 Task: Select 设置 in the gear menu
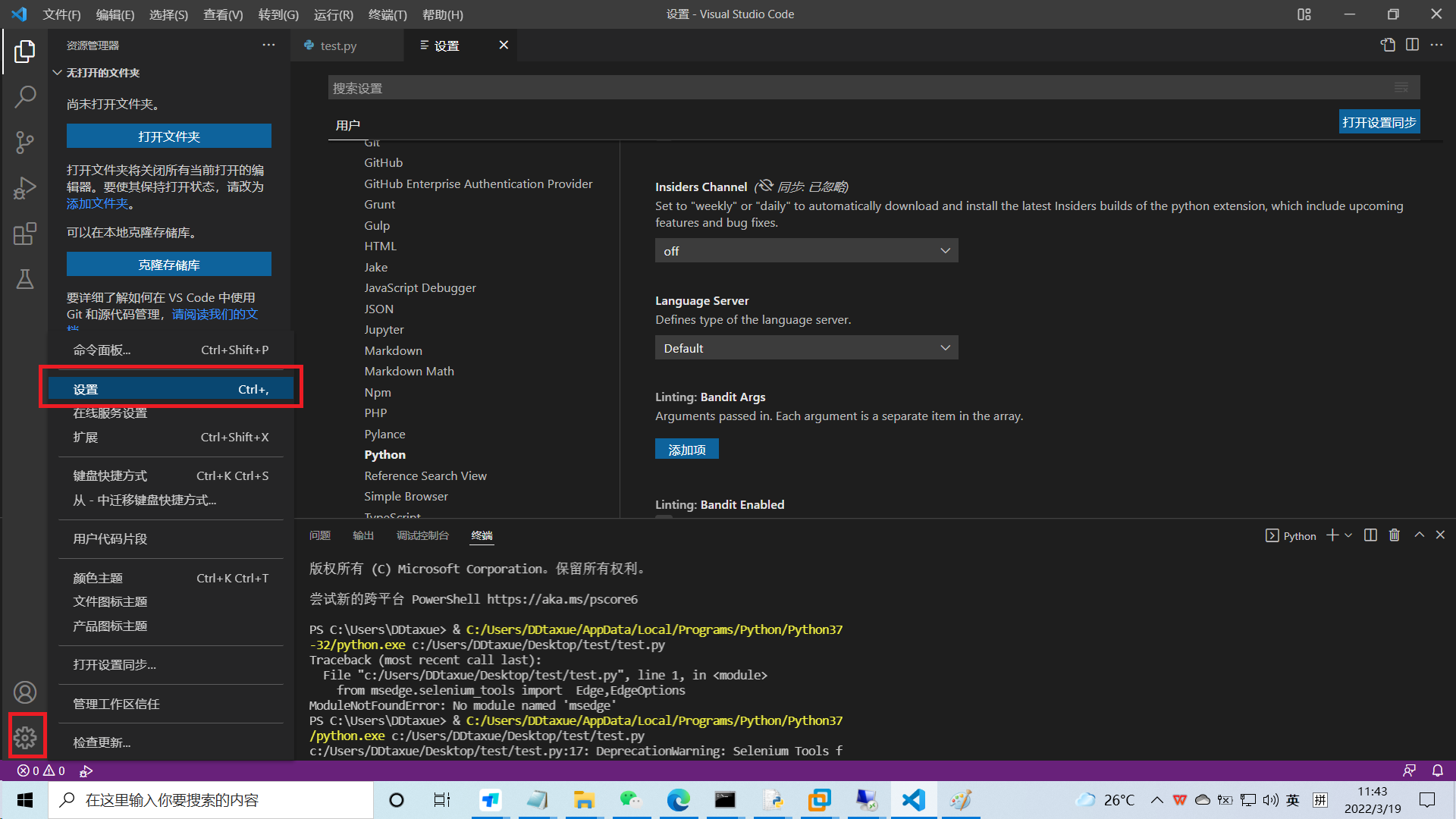coord(171,389)
